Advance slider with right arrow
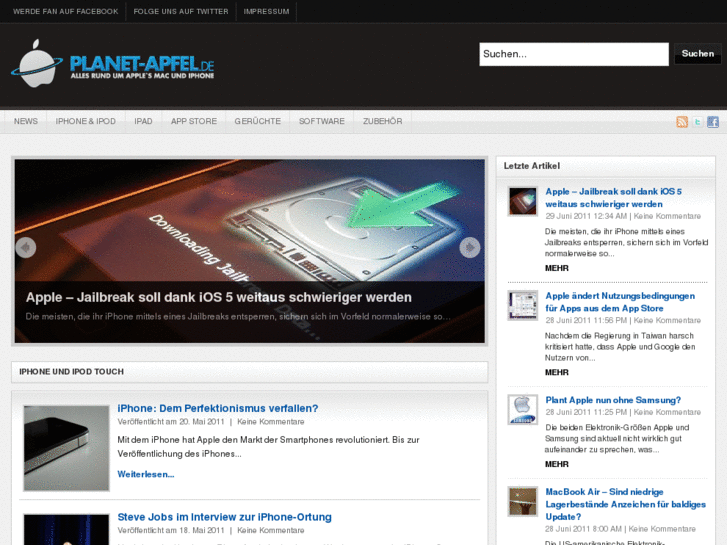The height and width of the screenshot is (545, 727). (470, 248)
